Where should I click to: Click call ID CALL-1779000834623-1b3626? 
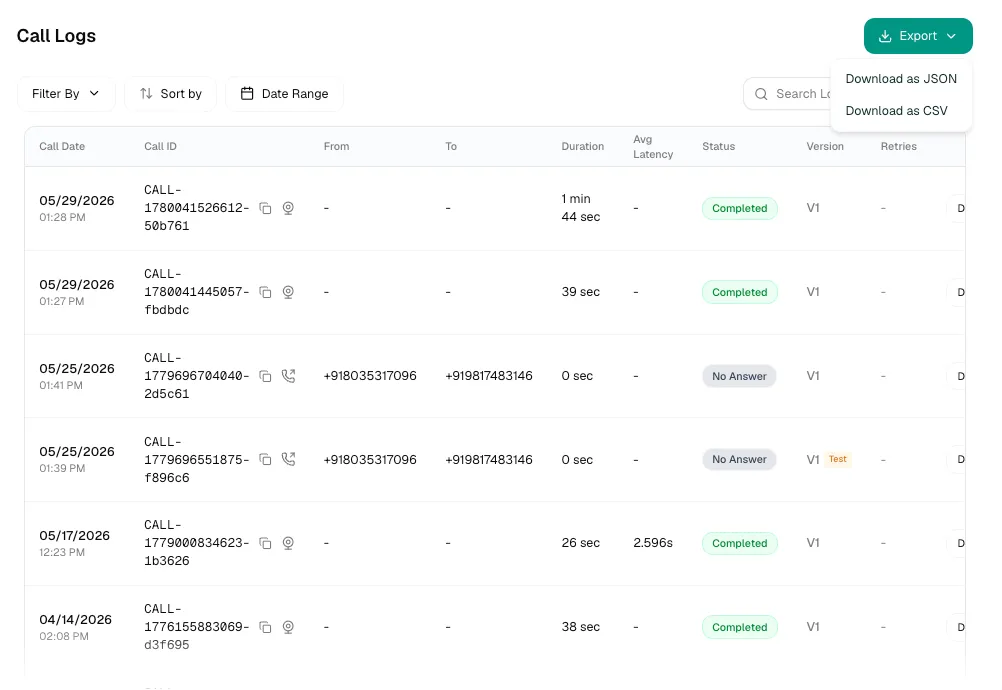pos(196,543)
